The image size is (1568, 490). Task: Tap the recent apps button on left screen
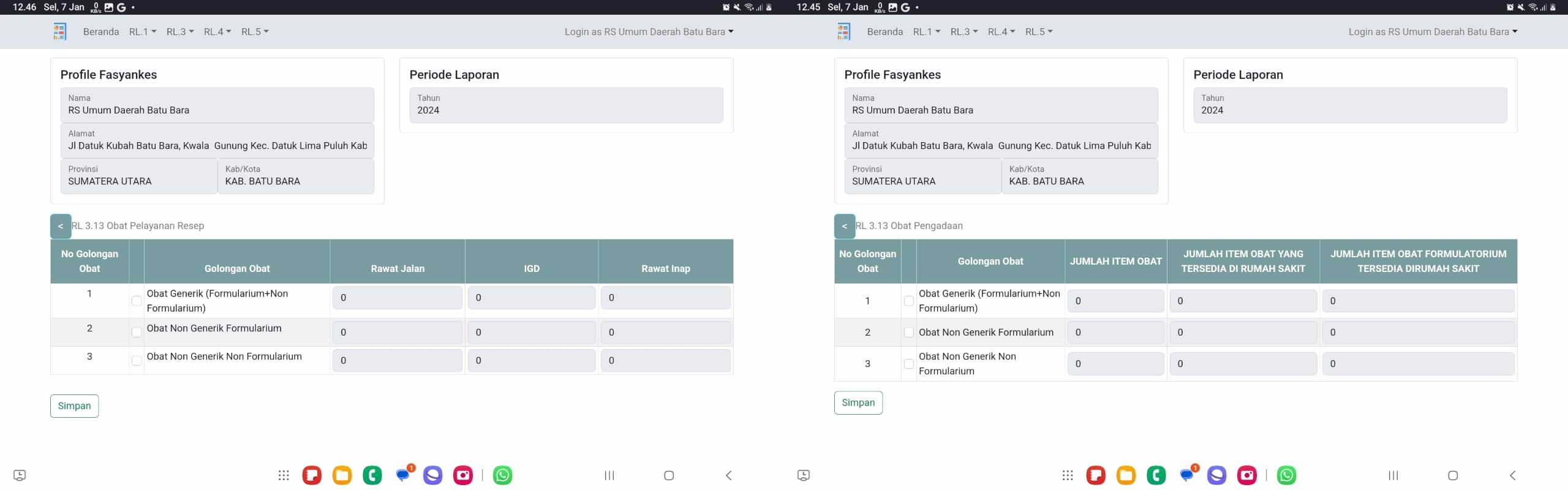click(609, 475)
